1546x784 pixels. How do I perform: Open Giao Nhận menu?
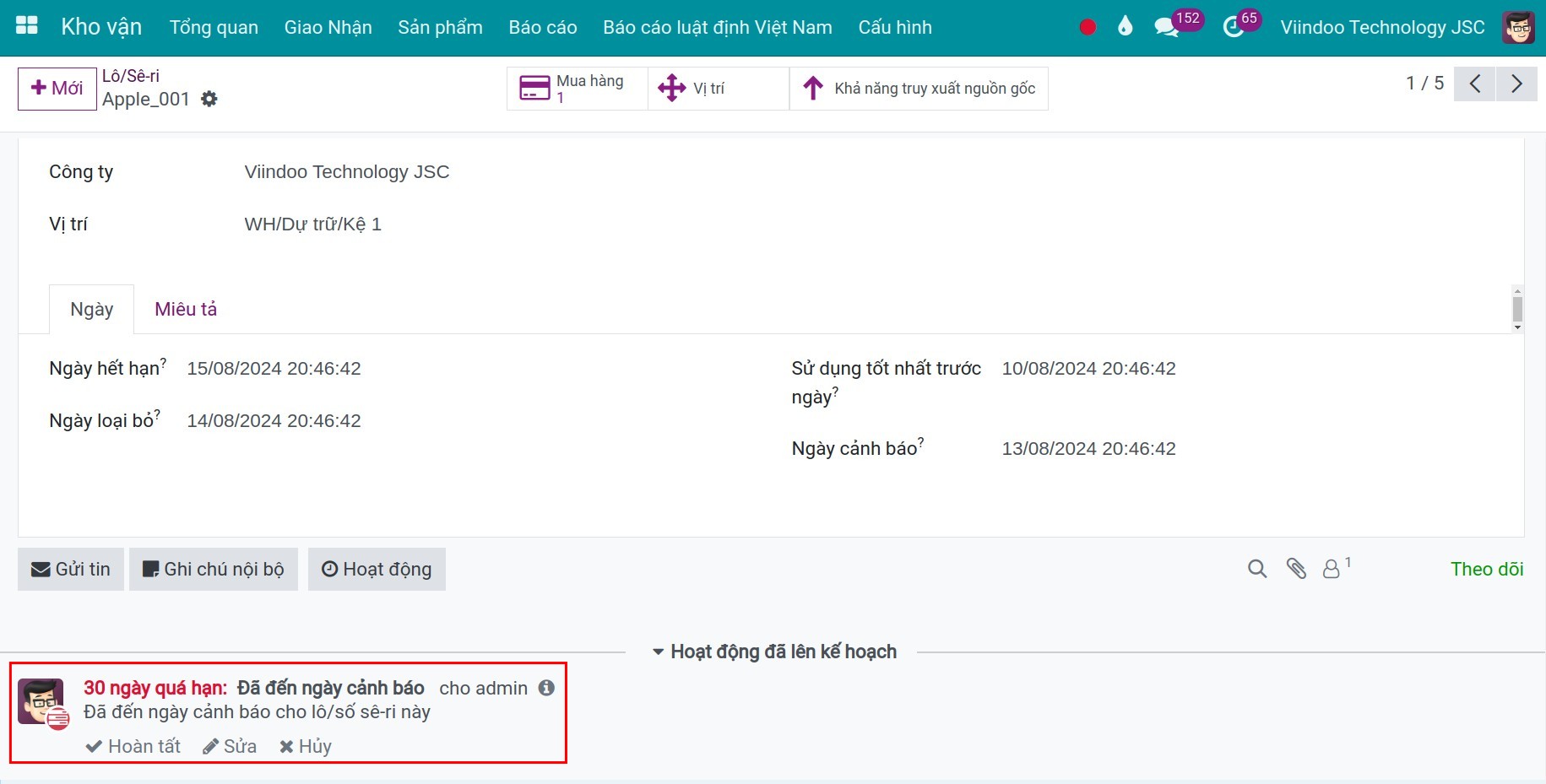[x=328, y=27]
